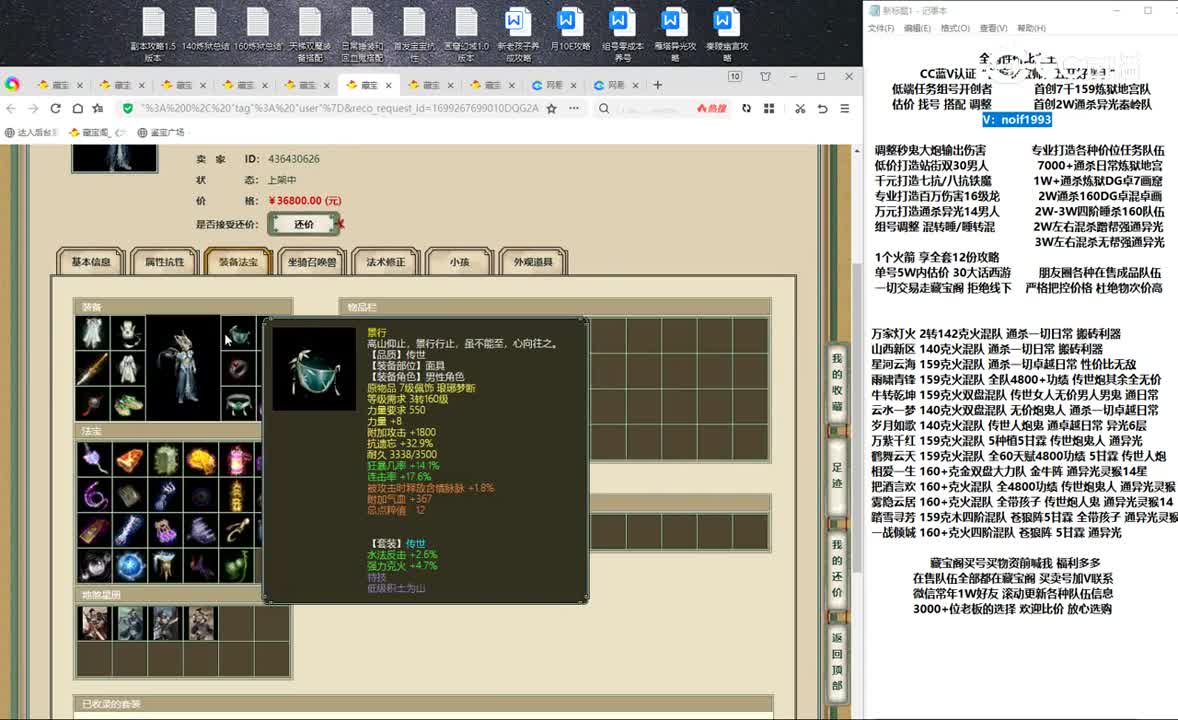Click the 还价 bargain button
This screenshot has height=720, width=1178.
point(304,224)
